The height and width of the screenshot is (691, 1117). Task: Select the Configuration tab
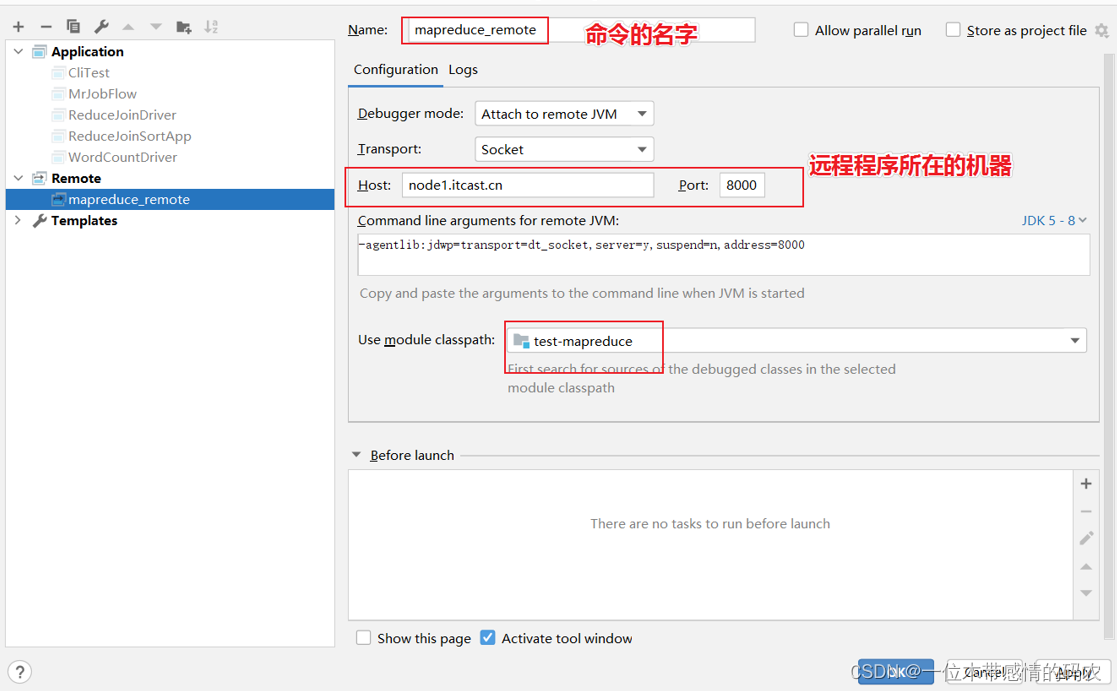[x=395, y=69]
